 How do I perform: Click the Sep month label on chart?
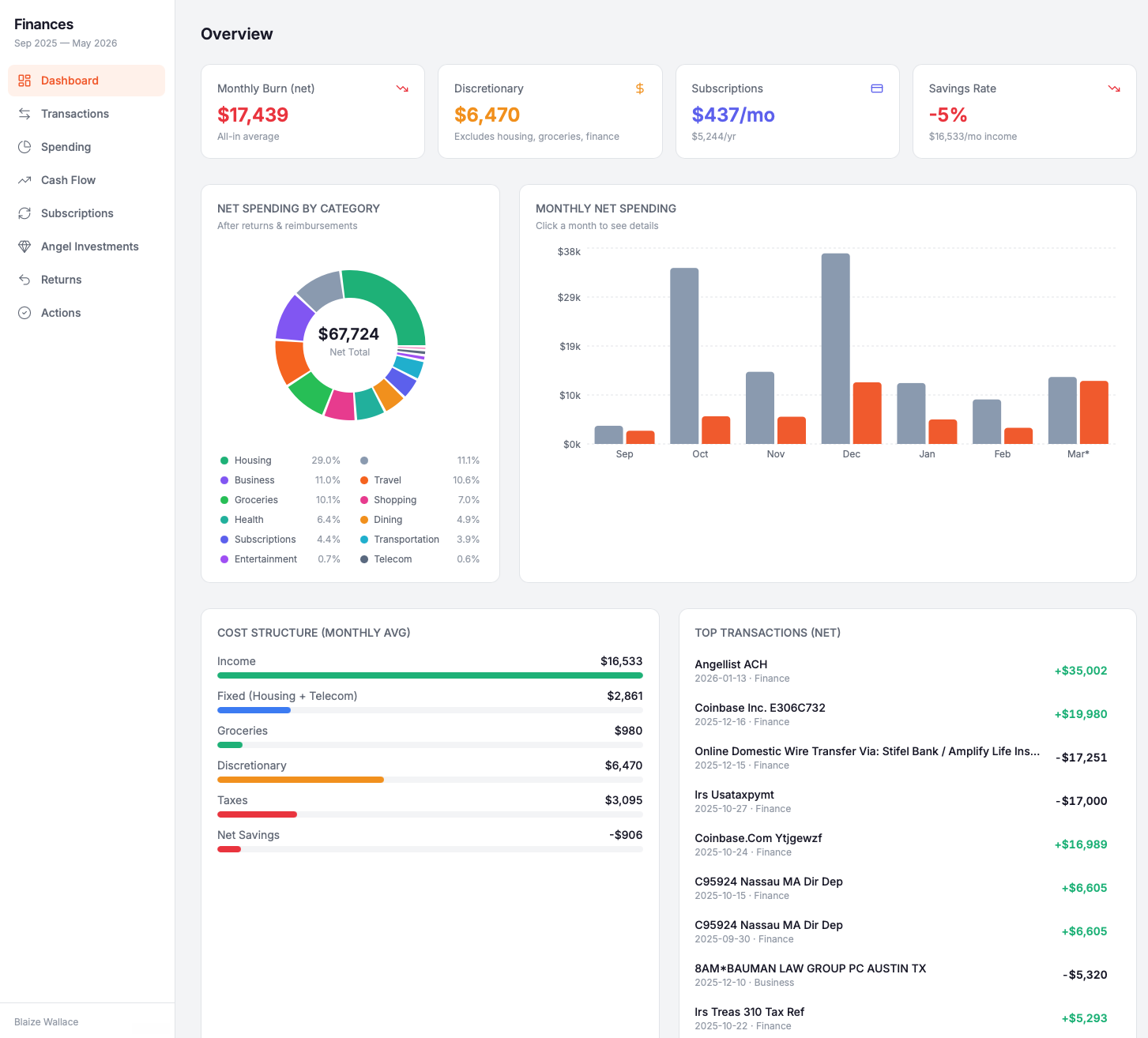(624, 454)
